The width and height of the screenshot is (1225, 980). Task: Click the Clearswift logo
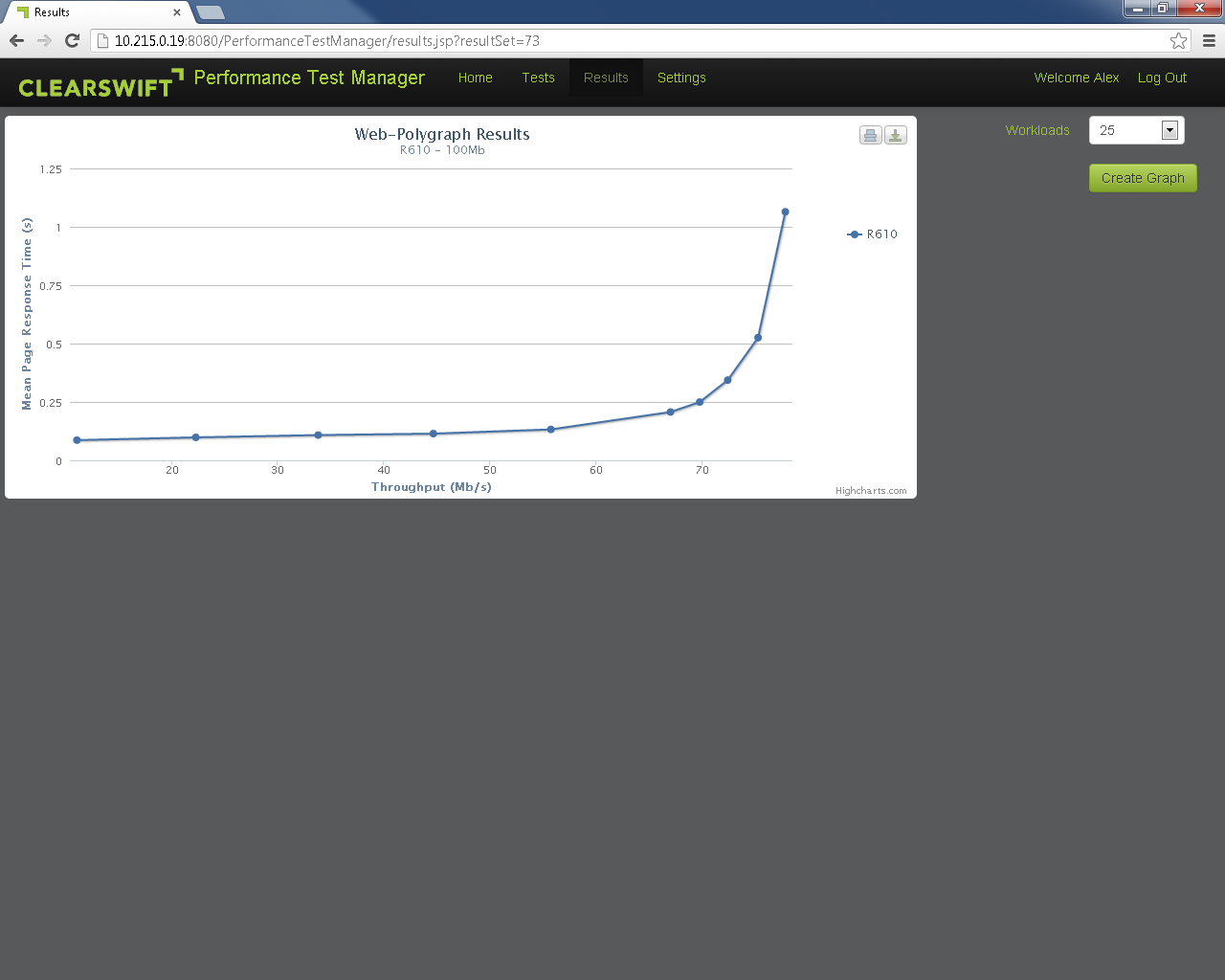click(x=100, y=84)
